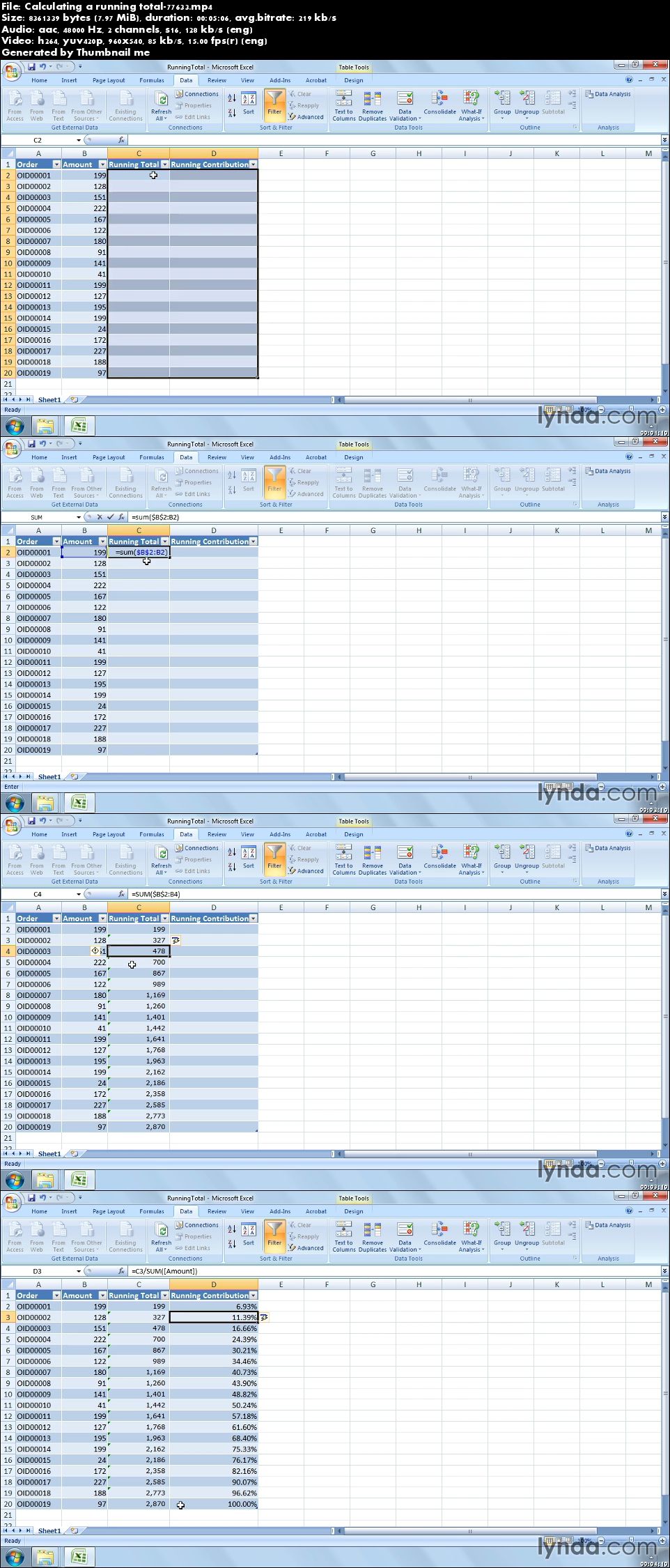Image resolution: width=670 pixels, height=1568 pixels.
Task: Select cell OID00010 in second frame
Action: coord(38,651)
